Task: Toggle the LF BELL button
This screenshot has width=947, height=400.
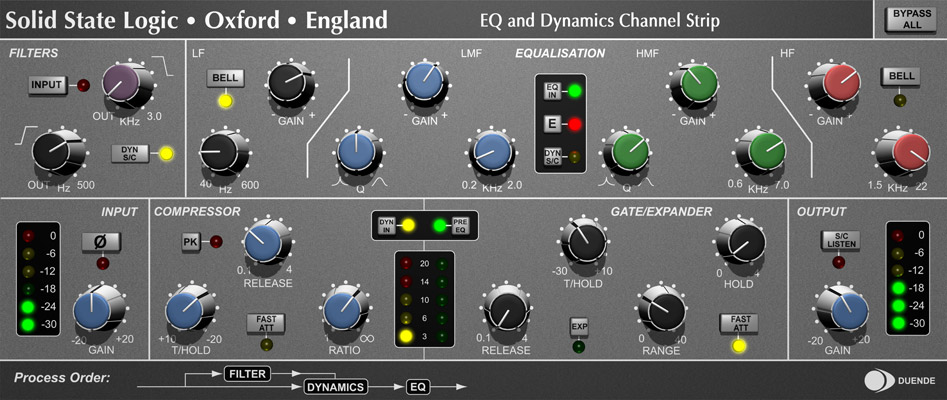Action: (x=225, y=78)
